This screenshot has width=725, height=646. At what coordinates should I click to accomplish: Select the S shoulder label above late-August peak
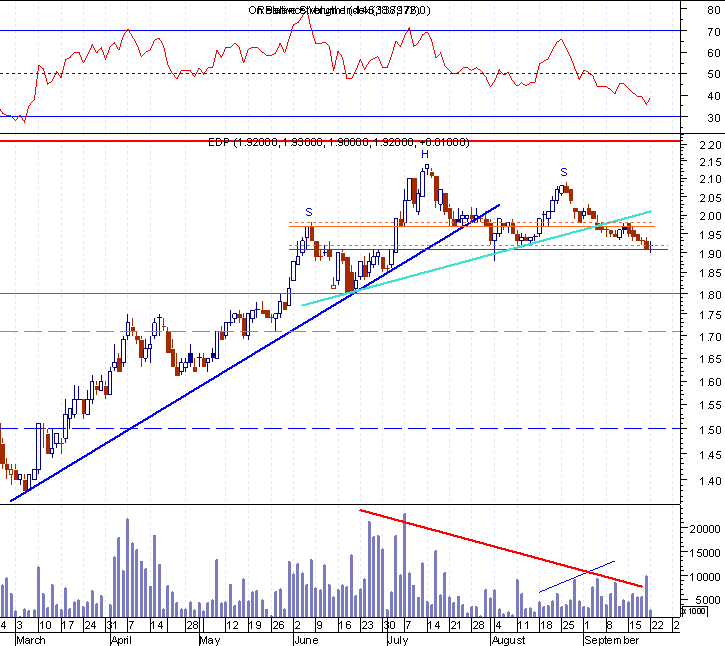pyautogui.click(x=564, y=172)
